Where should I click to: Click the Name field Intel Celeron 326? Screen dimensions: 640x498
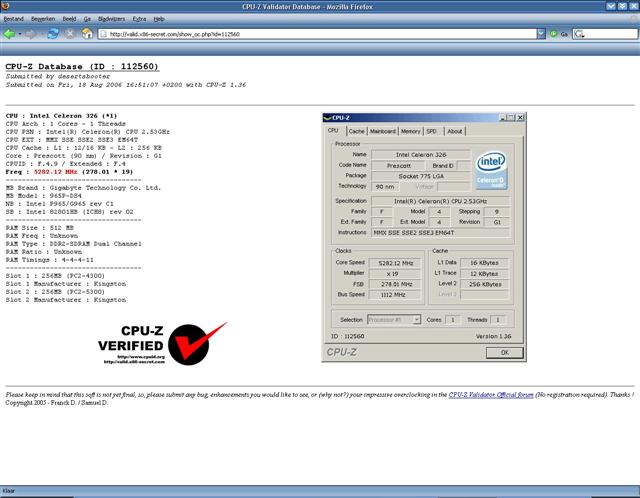[421, 155]
